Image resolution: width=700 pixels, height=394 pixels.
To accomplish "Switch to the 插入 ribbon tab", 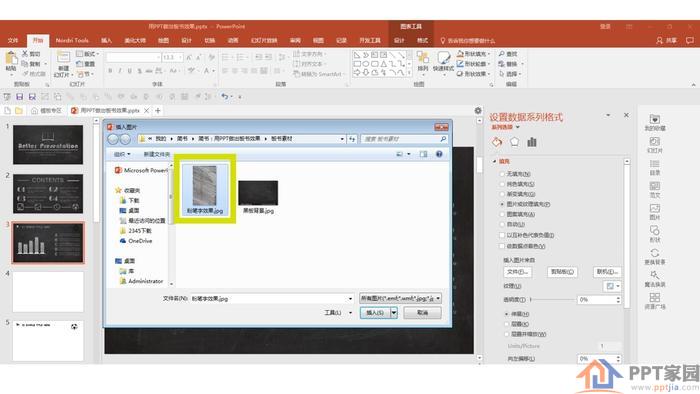I will (x=106, y=40).
